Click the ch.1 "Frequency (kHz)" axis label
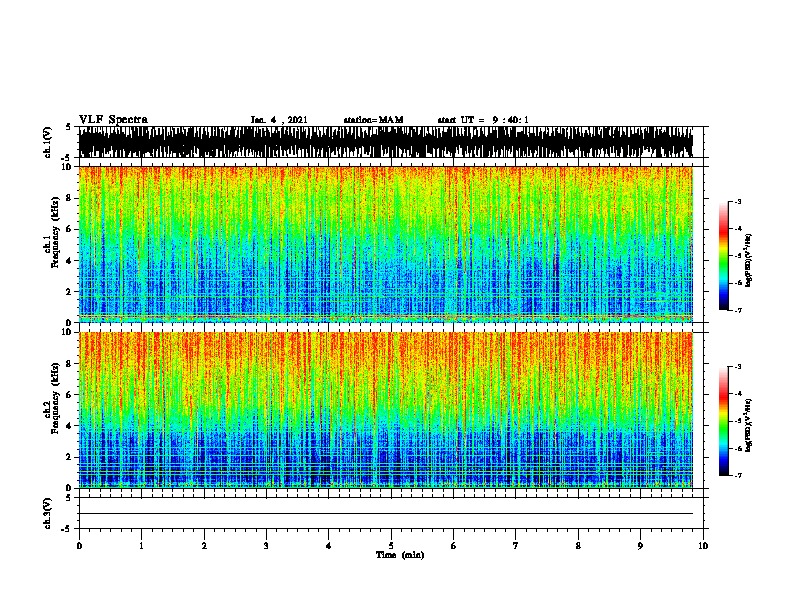Screen dimensions: 792x612 tap(55, 232)
